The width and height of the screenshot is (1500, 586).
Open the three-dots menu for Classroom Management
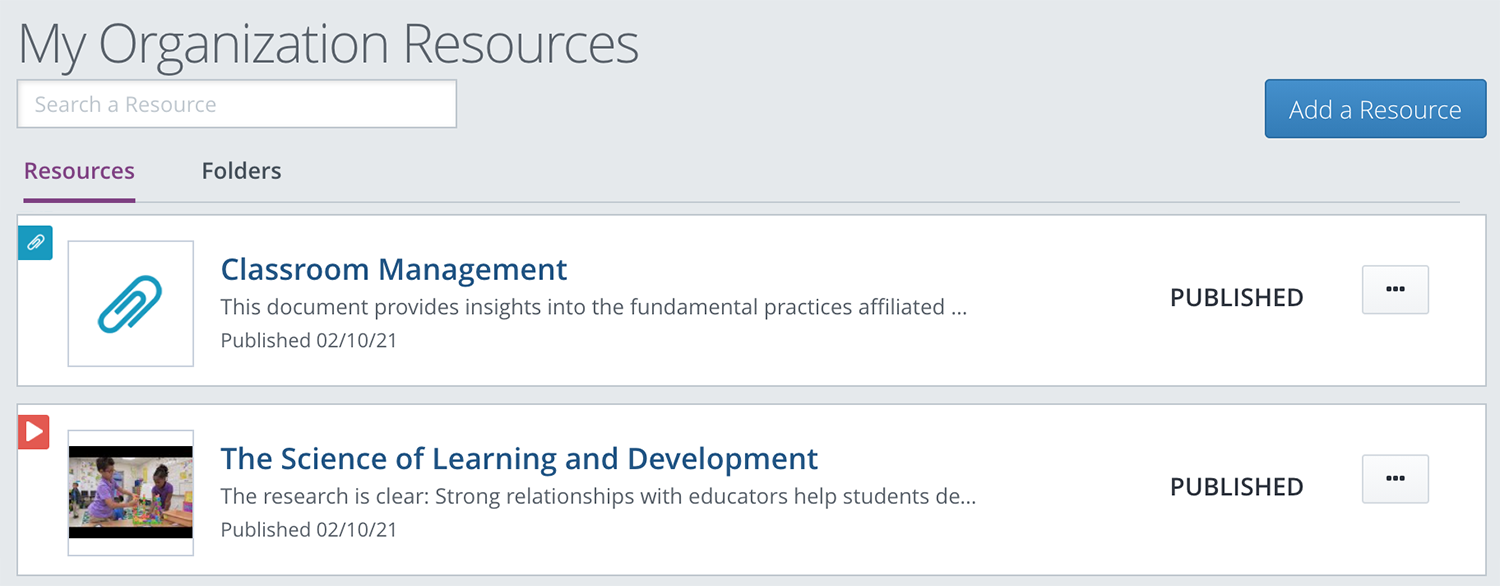(1395, 290)
